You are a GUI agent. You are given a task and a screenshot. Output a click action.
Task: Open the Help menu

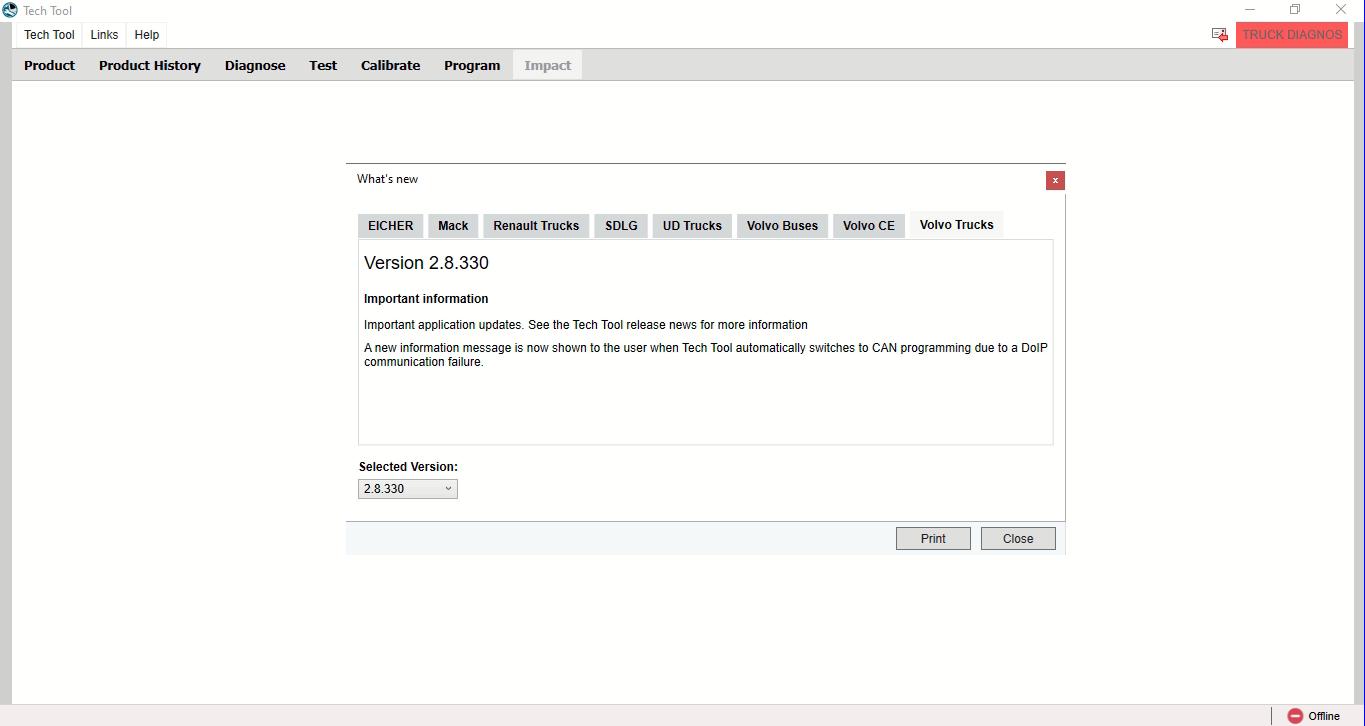147,35
